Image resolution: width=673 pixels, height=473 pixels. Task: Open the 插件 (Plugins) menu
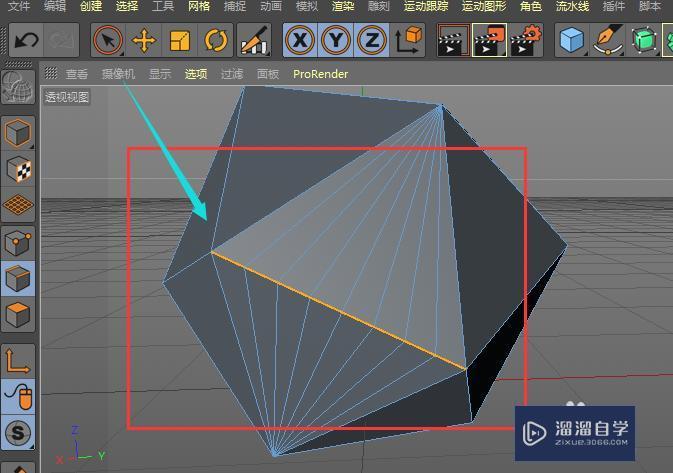click(x=614, y=6)
